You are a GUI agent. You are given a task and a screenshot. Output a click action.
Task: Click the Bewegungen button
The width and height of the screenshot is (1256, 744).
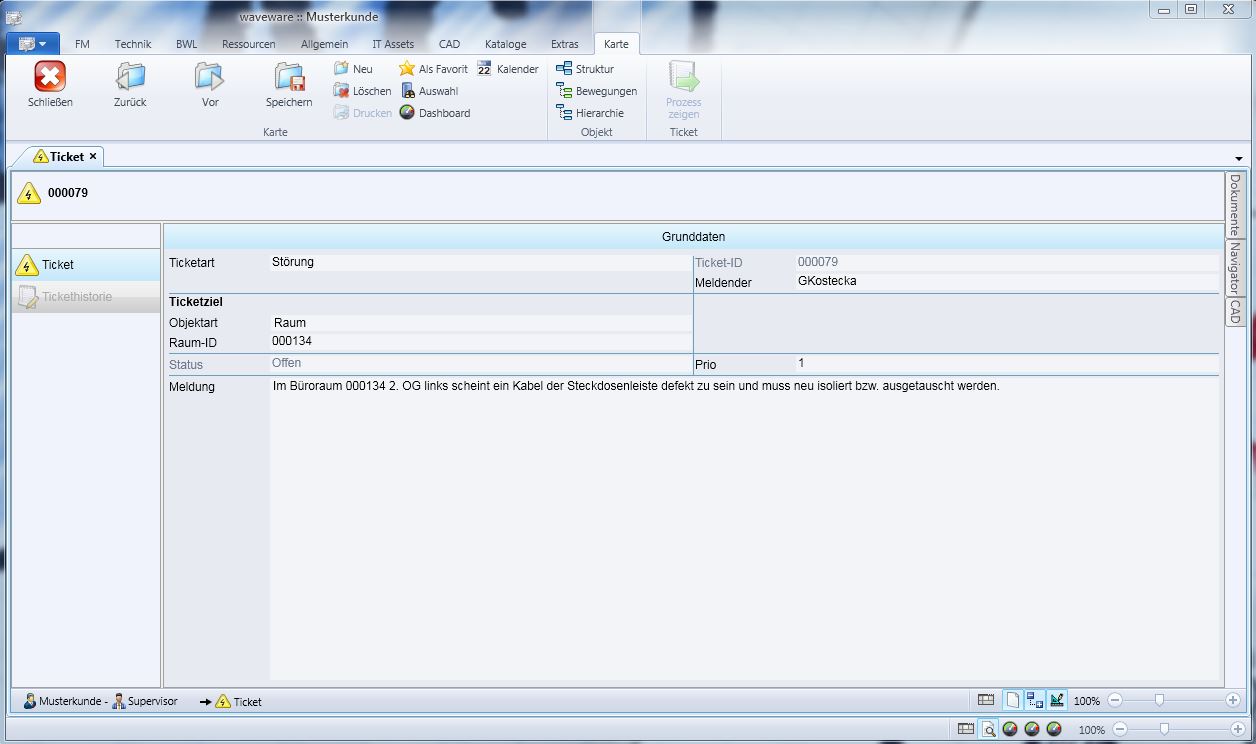596,91
